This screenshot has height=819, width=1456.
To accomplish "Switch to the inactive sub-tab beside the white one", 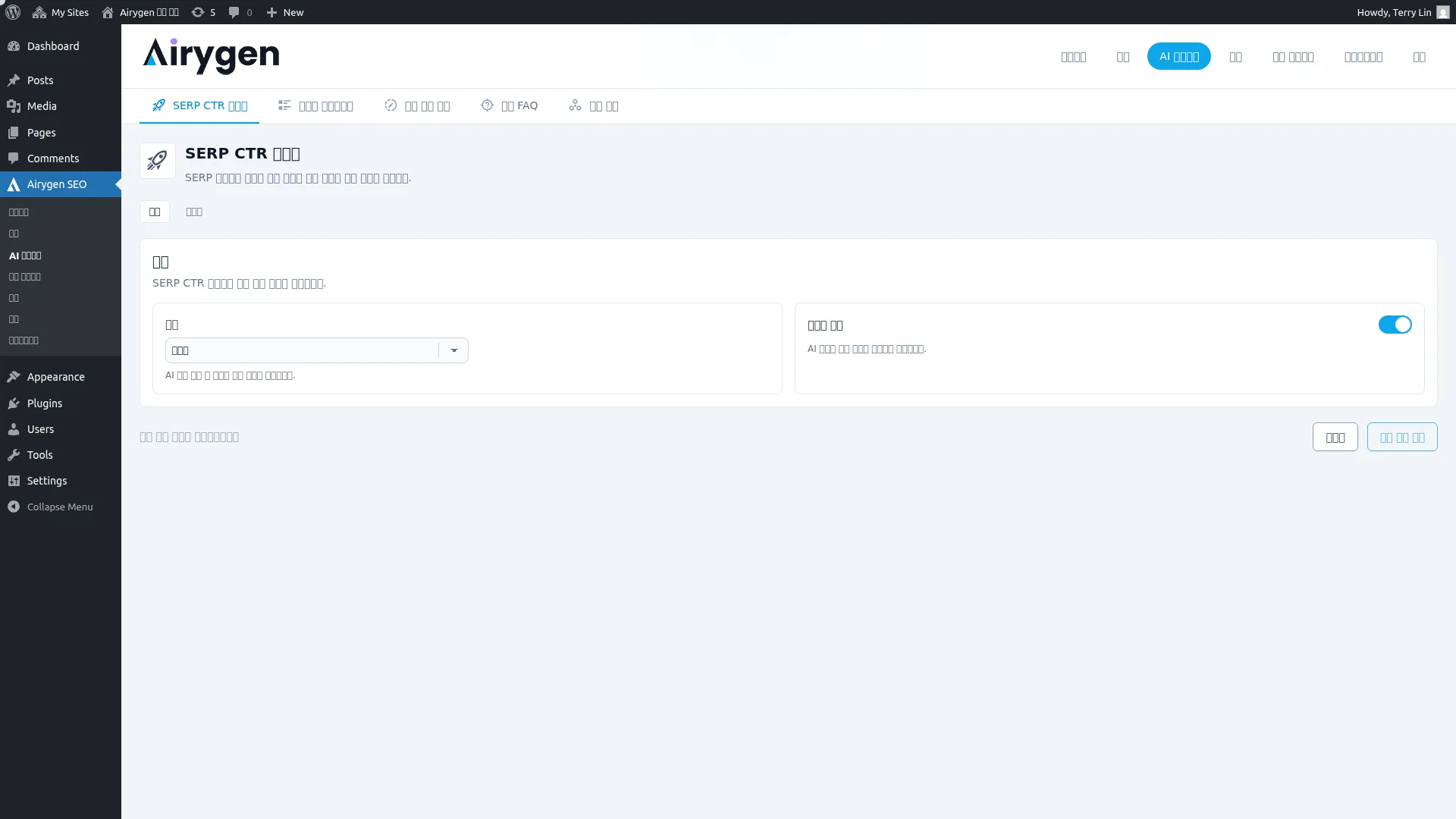I will [x=194, y=212].
